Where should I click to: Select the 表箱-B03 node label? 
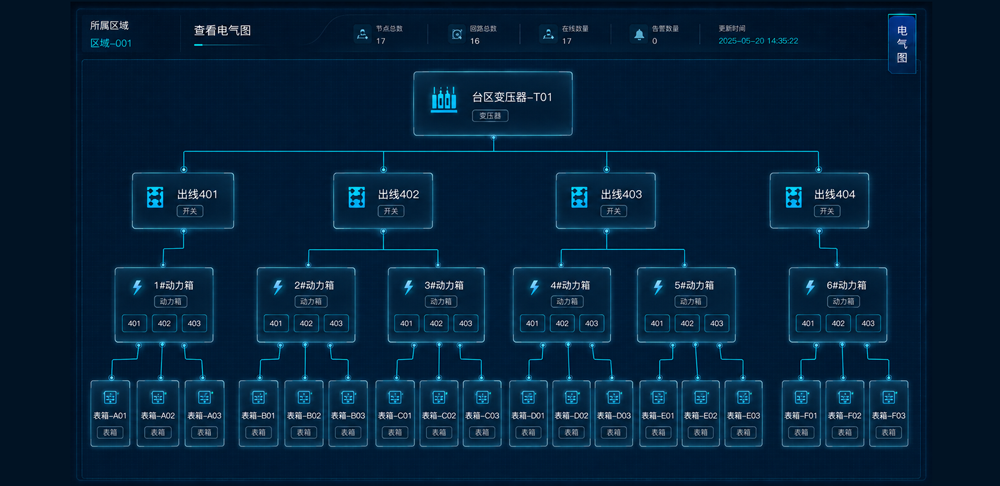348,416
